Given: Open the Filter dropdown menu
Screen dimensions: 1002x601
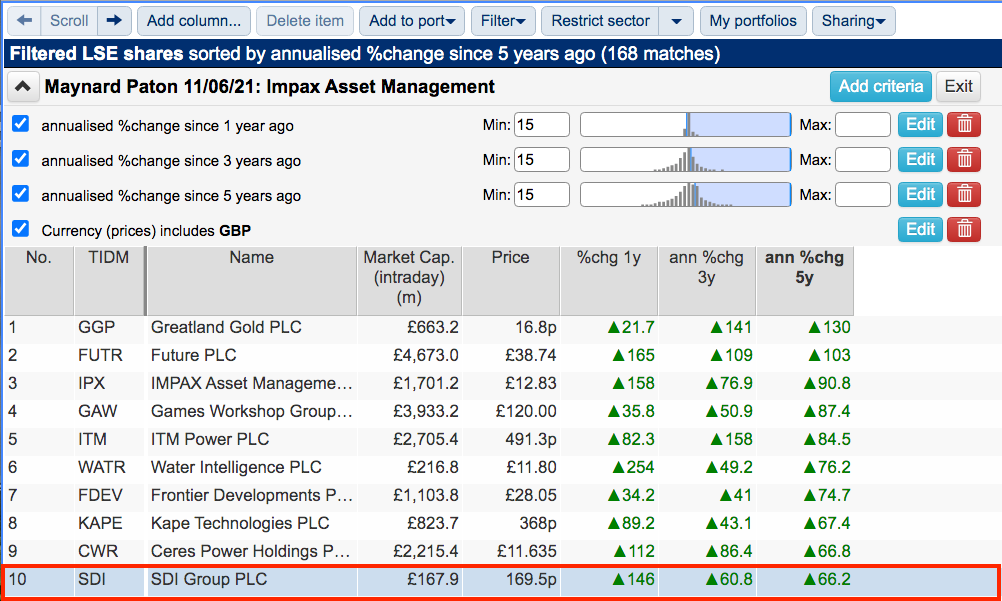Looking at the screenshot, I should tap(503, 21).
